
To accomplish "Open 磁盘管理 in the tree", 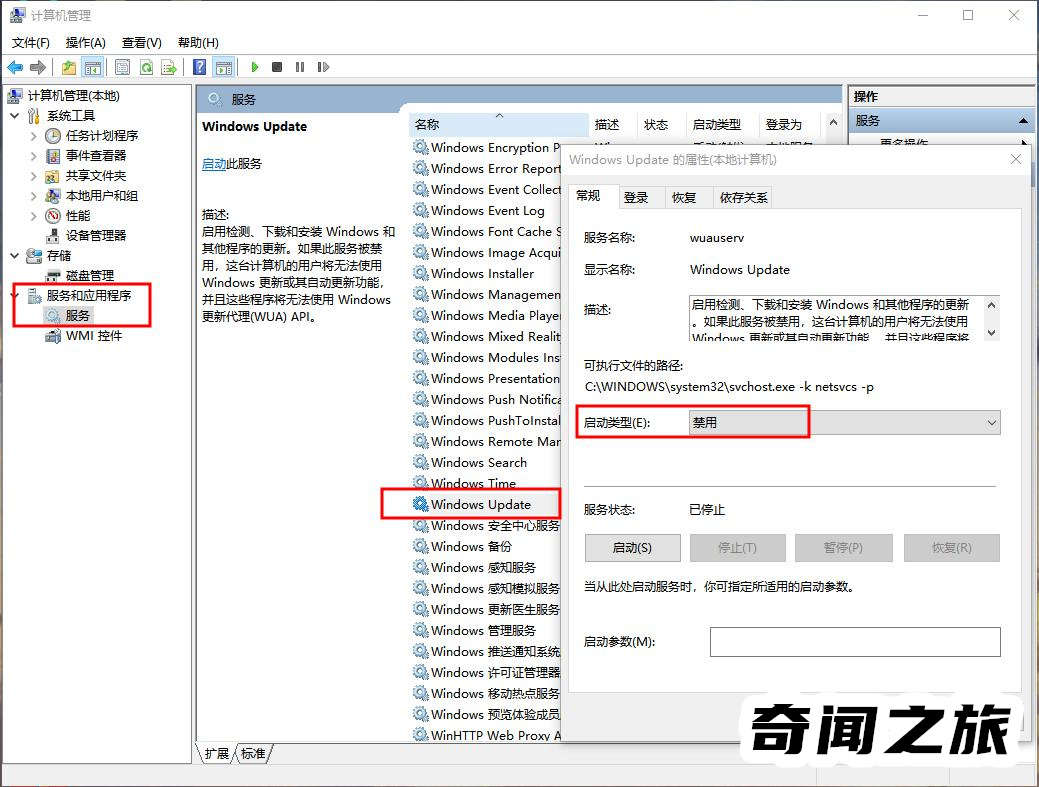I will (x=90, y=276).
